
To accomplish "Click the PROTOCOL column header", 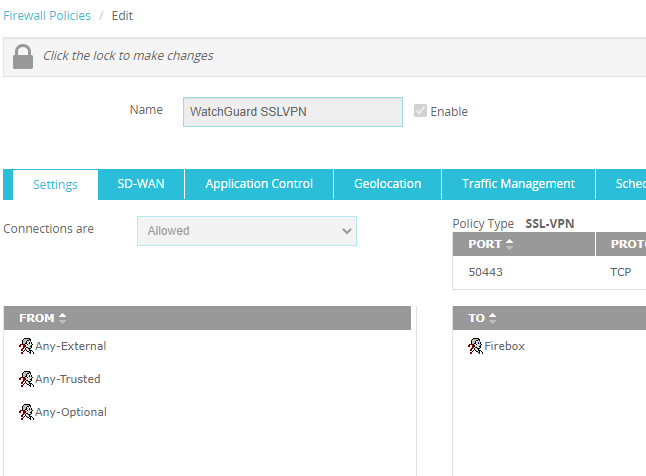I will coord(621,244).
